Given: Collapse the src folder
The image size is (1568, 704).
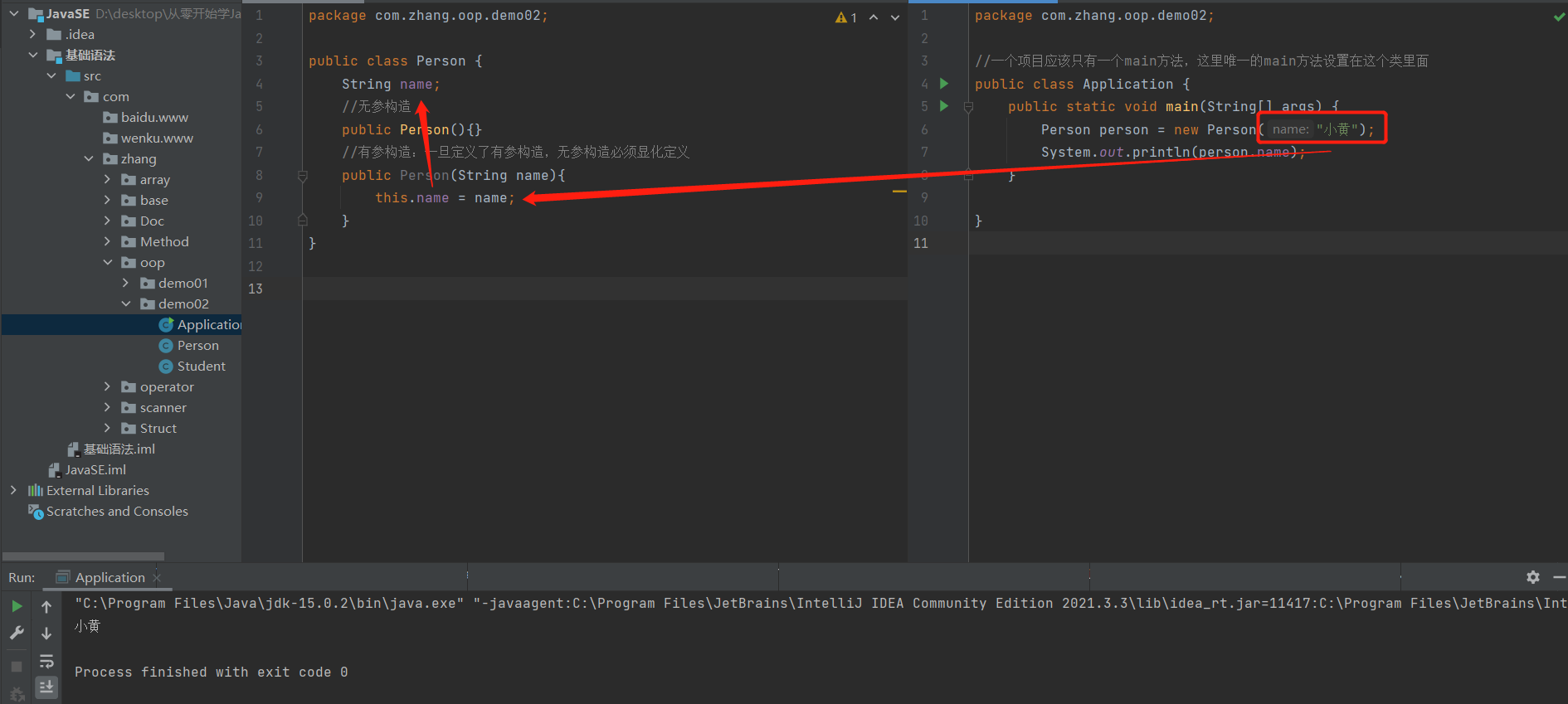Looking at the screenshot, I should pyautogui.click(x=51, y=75).
